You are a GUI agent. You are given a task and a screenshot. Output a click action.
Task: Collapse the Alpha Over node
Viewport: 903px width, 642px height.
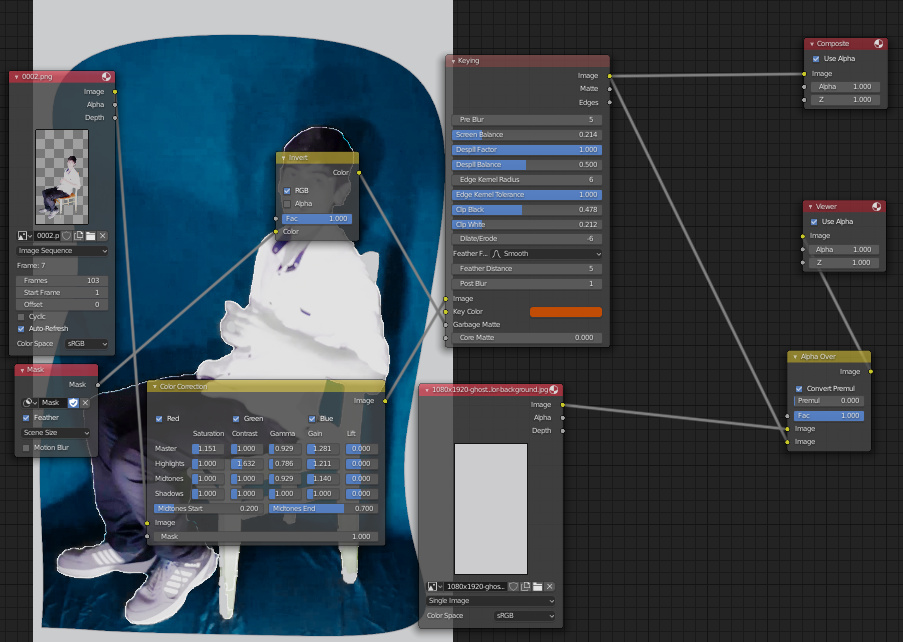tap(795, 357)
